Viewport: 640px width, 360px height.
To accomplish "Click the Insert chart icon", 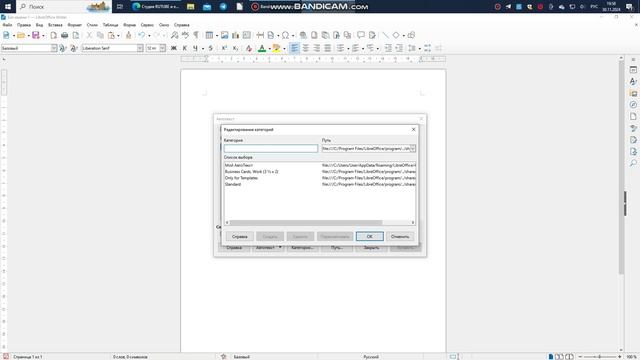I will (x=236, y=36).
